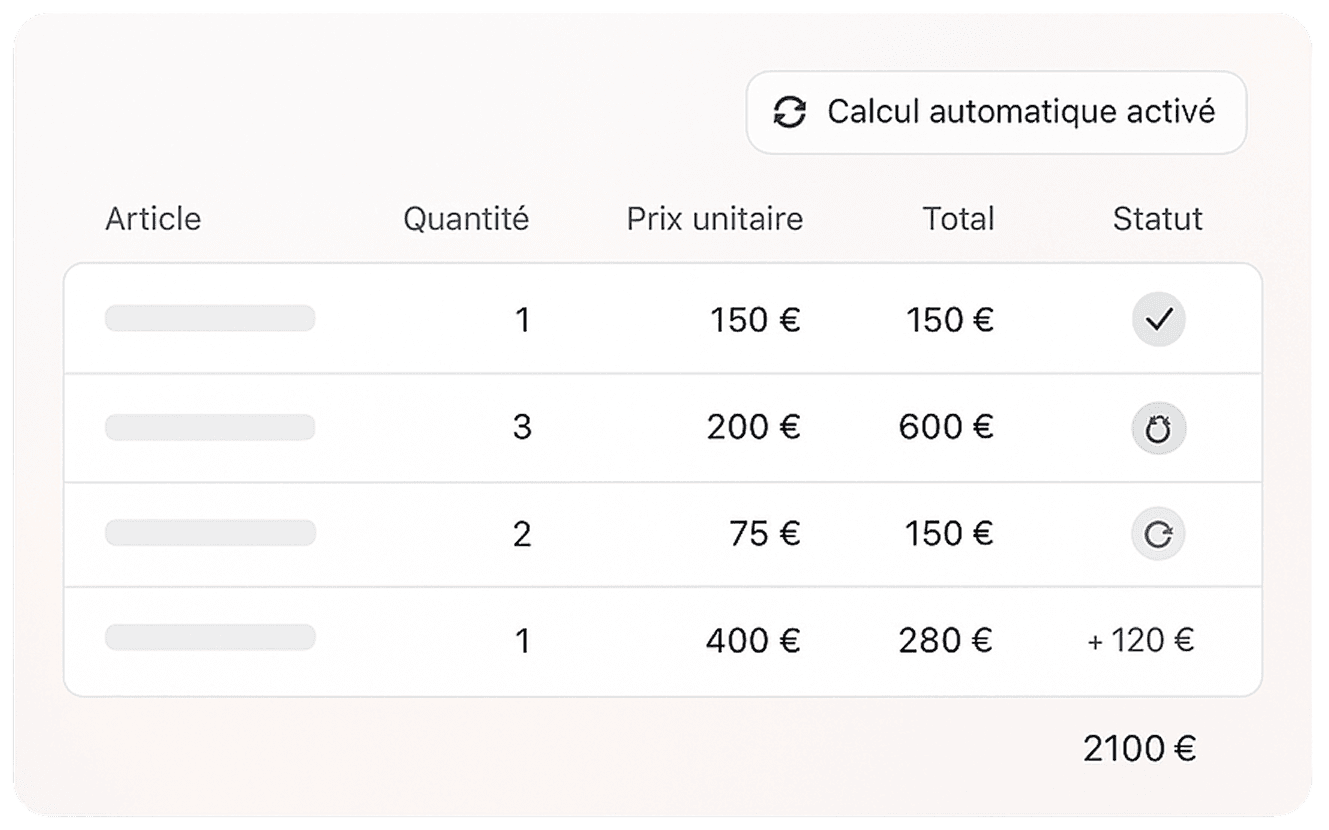
Task: Select the first row article placeholder
Action: click(x=210, y=318)
